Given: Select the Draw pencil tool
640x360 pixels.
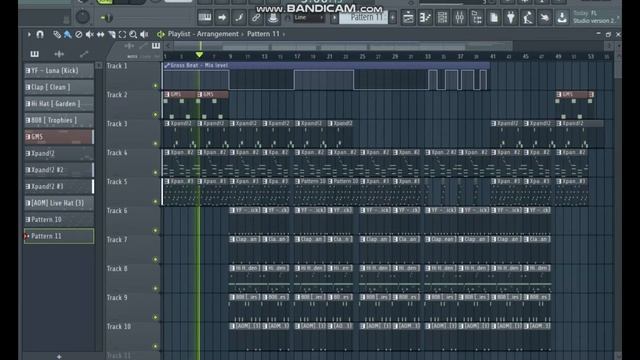Looking at the screenshot, I should pos(57,35).
